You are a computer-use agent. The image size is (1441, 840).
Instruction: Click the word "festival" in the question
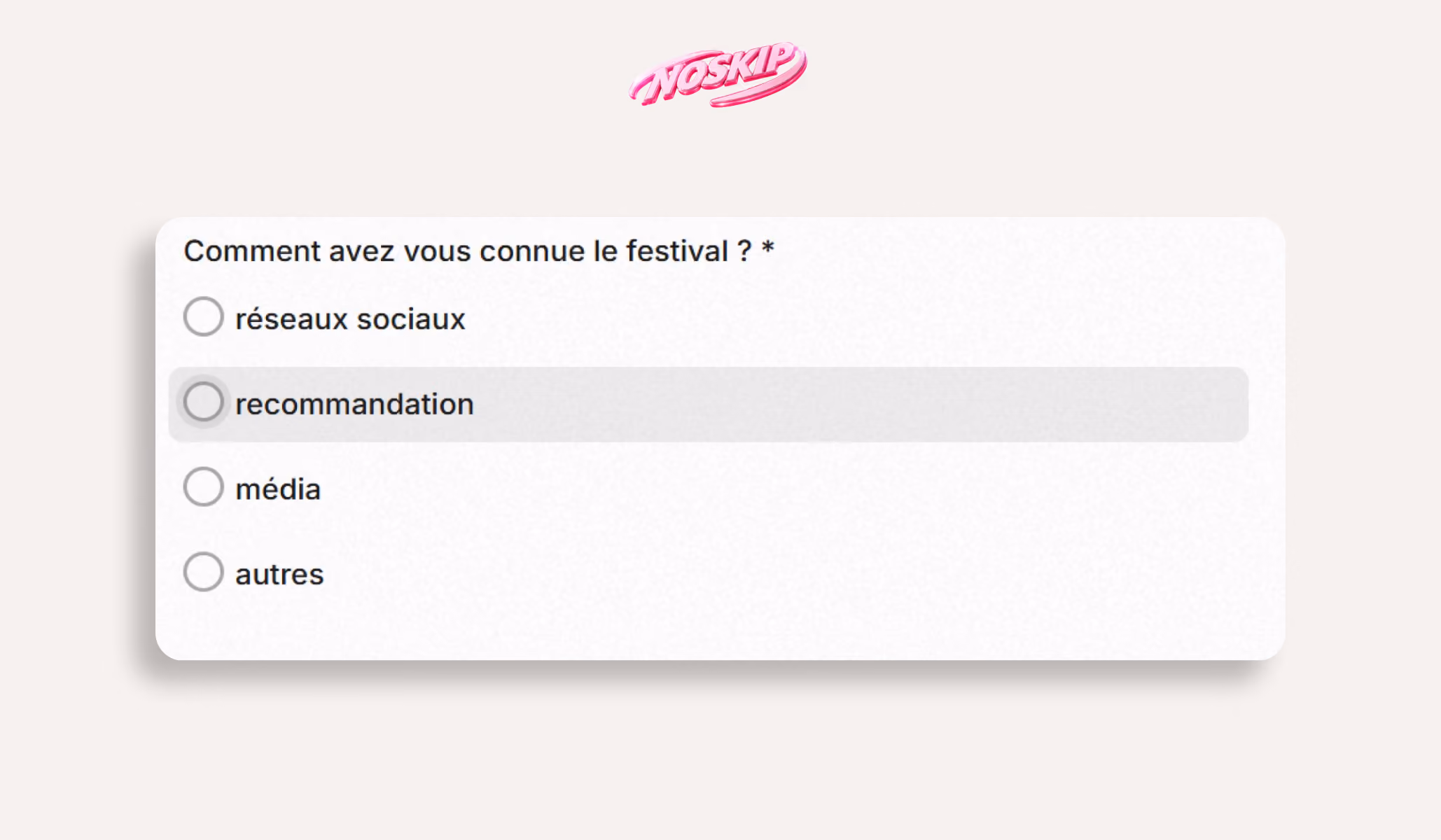pyautogui.click(x=677, y=251)
